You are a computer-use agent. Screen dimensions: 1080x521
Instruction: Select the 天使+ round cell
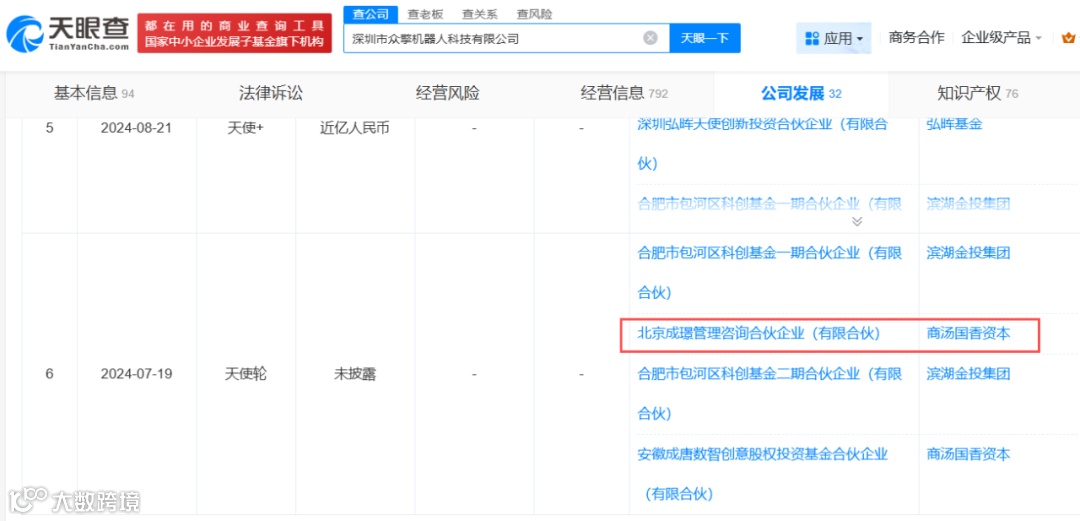[x=246, y=128]
